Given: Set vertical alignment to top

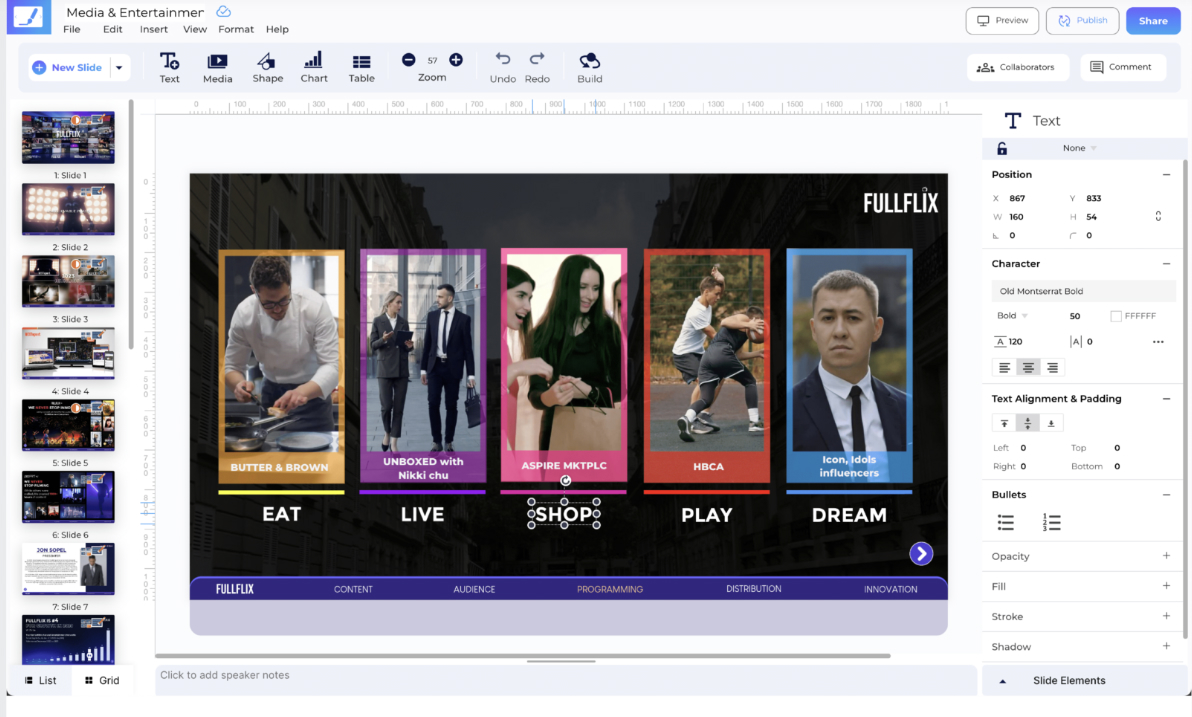Looking at the screenshot, I should click(1004, 424).
